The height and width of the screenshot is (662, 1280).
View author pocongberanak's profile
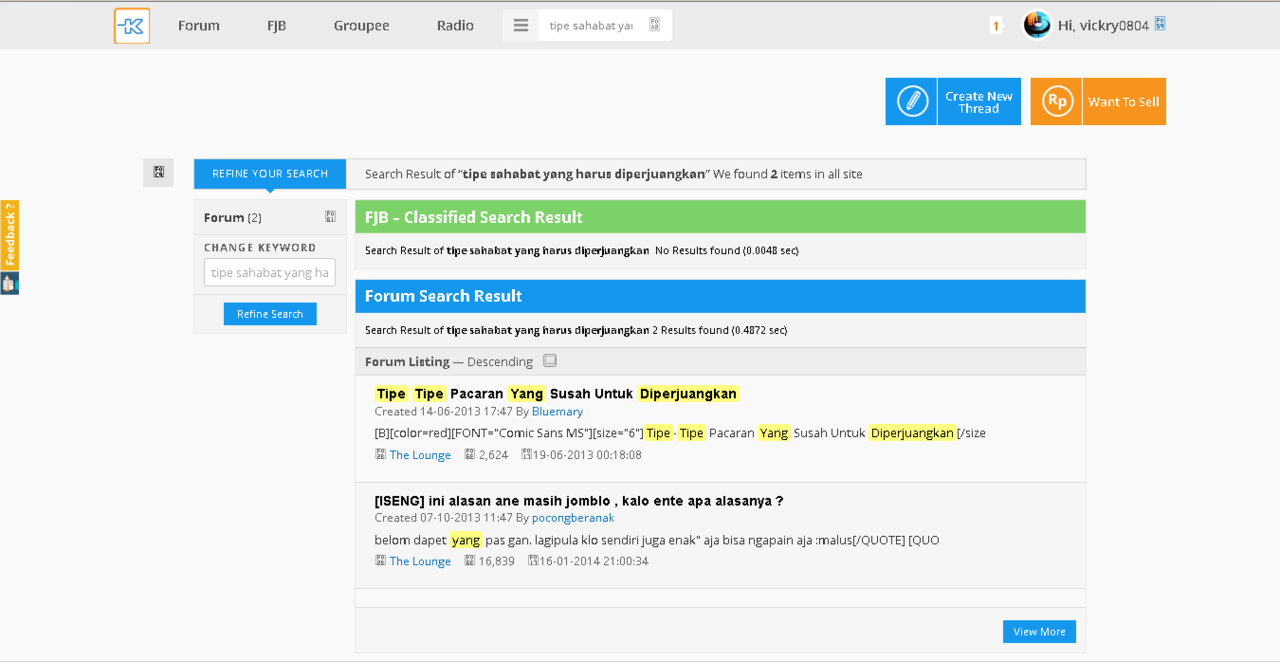point(573,518)
